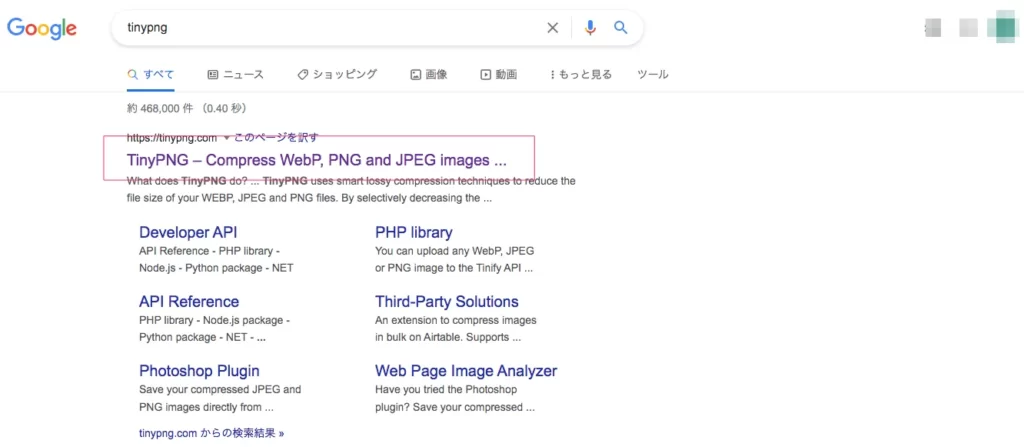1024x447 pixels.
Task: Open the もっと見る menu
Action: coord(581,74)
